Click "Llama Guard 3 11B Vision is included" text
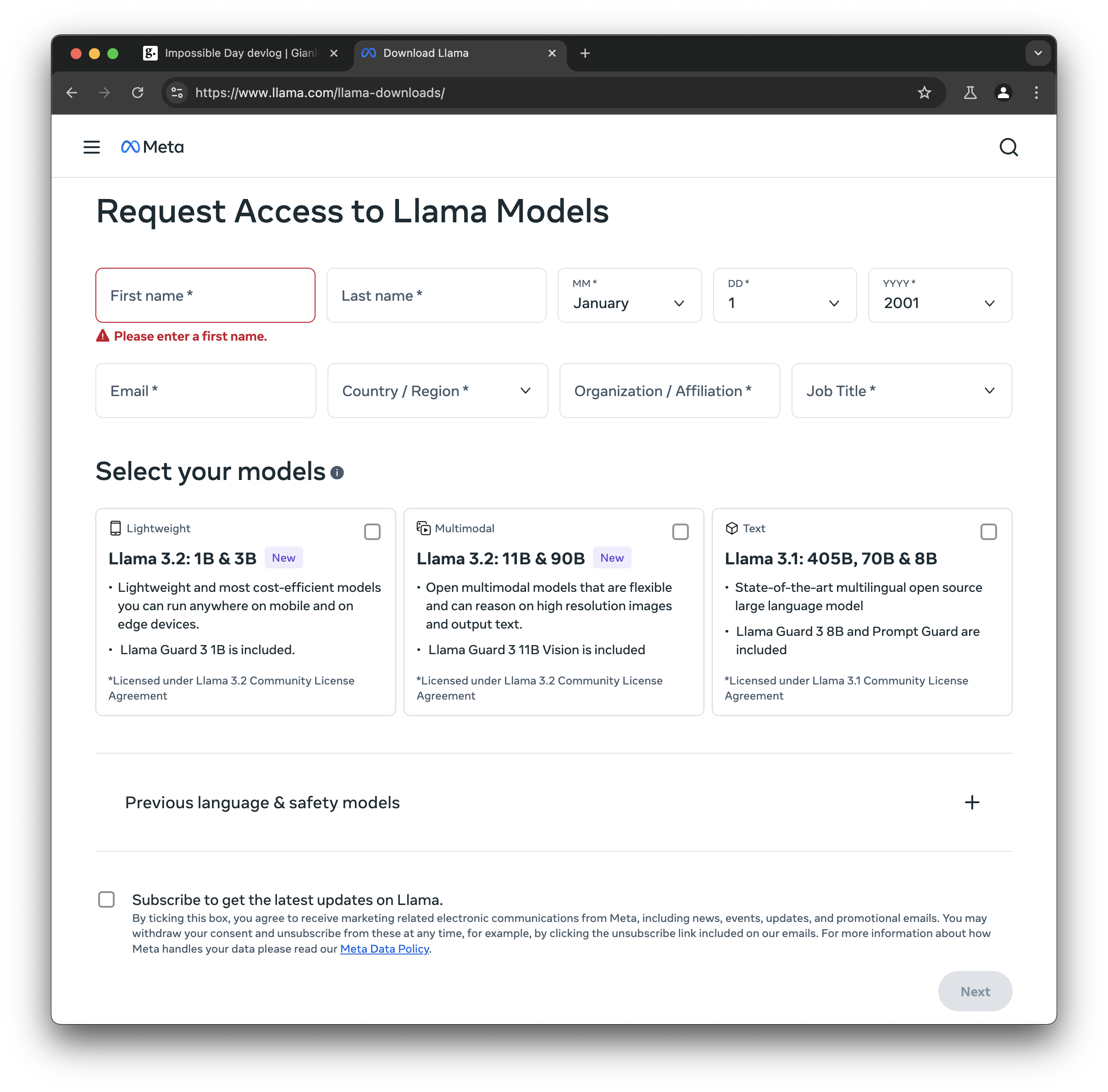This screenshot has width=1108, height=1092. [537, 650]
